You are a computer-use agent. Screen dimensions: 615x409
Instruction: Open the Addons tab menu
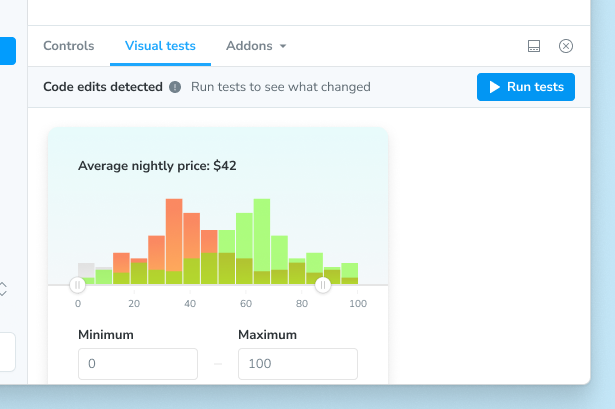click(x=249, y=46)
